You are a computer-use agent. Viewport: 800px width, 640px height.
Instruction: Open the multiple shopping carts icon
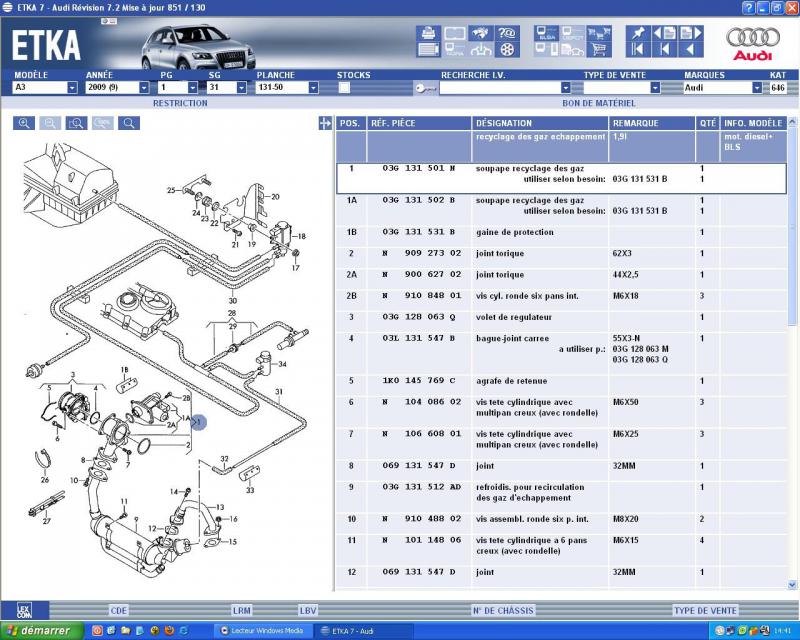pos(599,33)
